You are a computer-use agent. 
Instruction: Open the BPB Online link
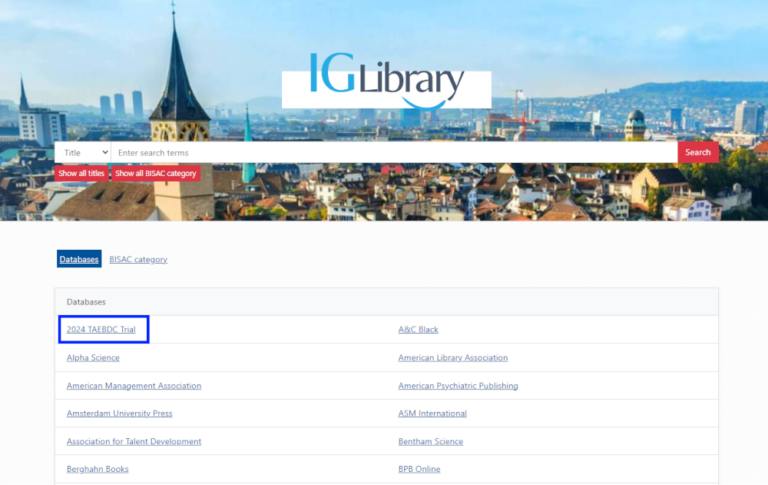419,469
